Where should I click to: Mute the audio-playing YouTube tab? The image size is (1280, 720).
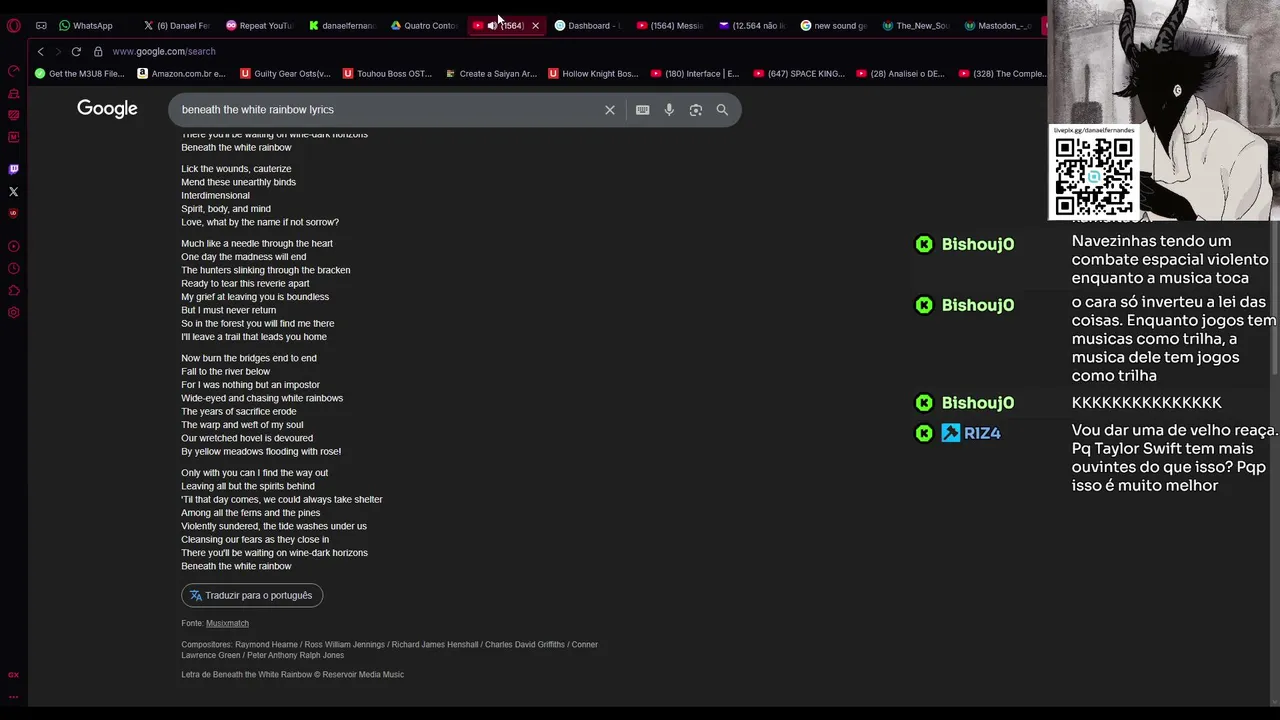coord(492,25)
